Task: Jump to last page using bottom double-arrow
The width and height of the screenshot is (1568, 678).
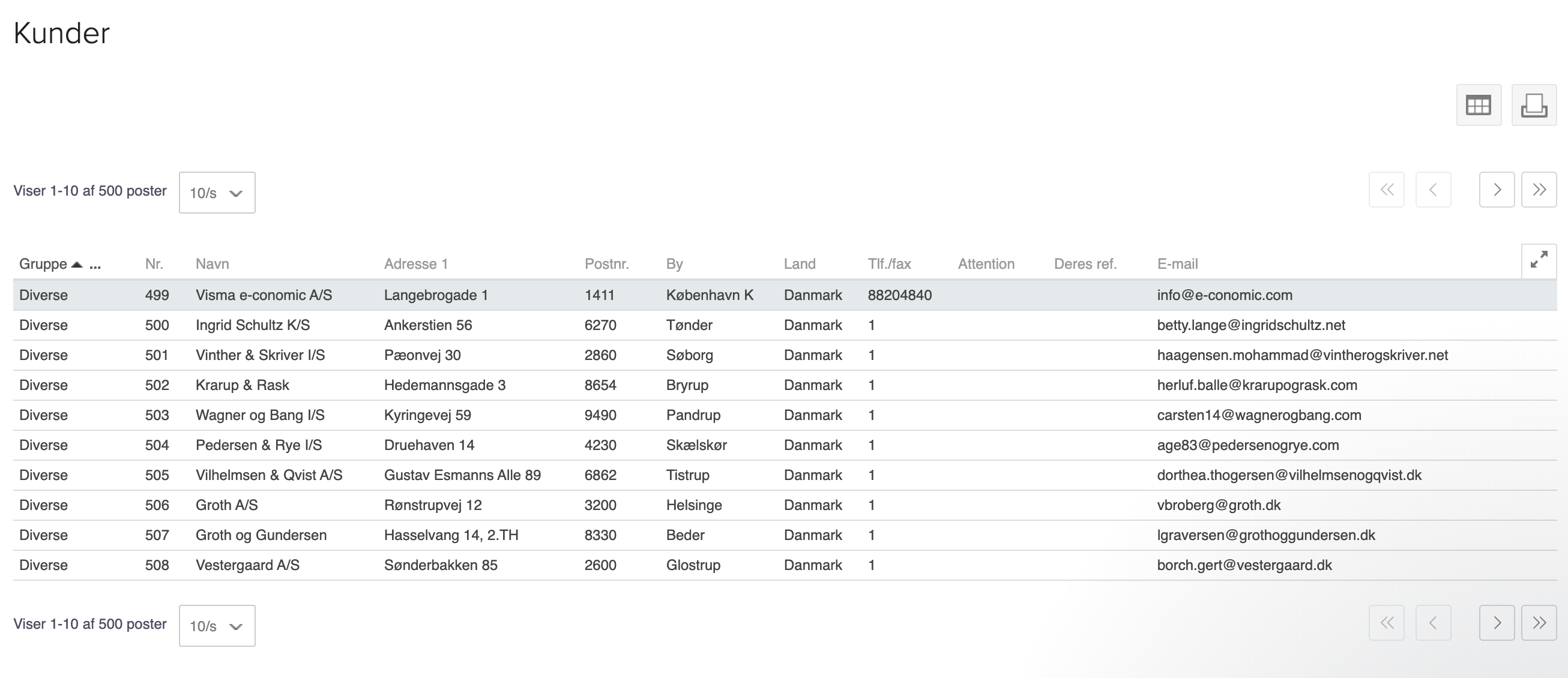Action: (x=1538, y=623)
